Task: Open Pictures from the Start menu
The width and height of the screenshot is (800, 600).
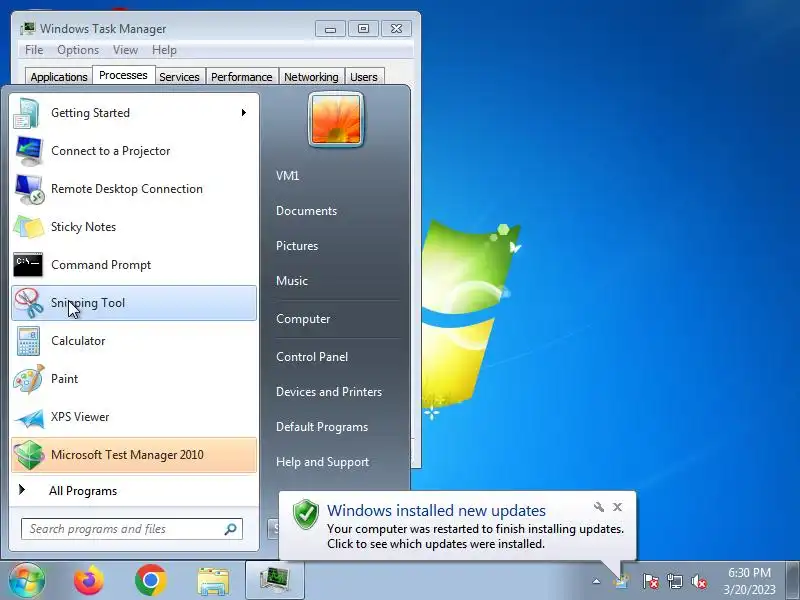Action: coord(297,246)
